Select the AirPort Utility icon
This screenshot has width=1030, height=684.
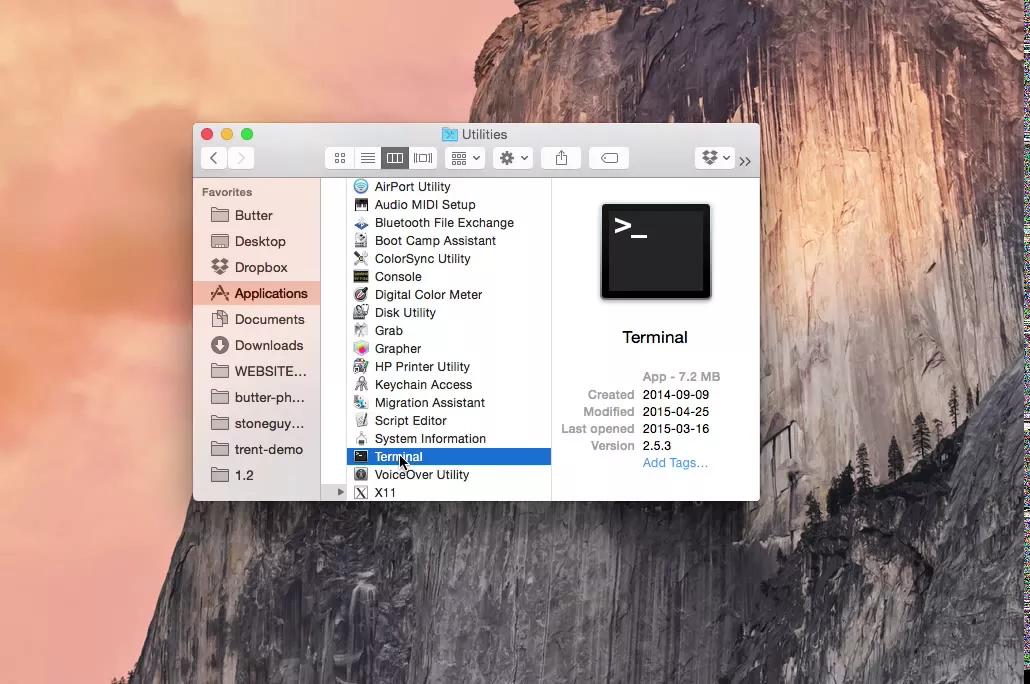tap(361, 187)
